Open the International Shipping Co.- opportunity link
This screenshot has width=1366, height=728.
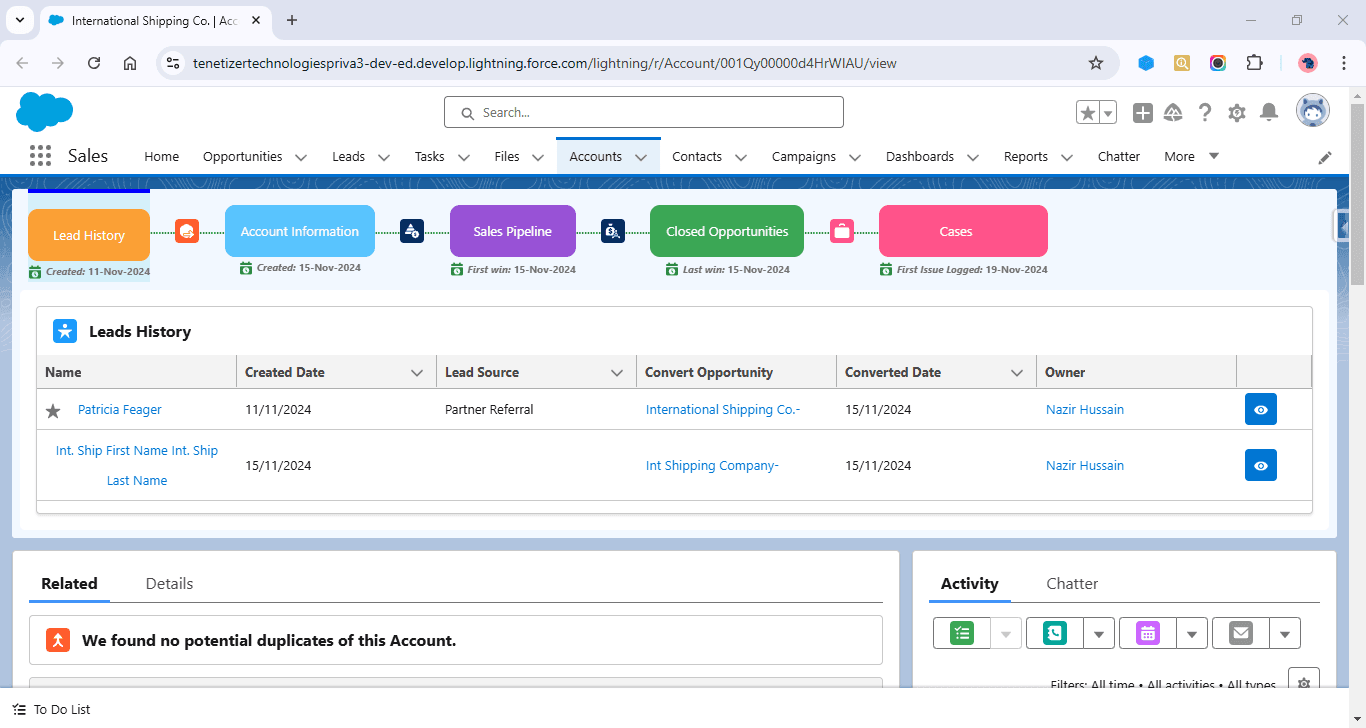[x=723, y=409]
